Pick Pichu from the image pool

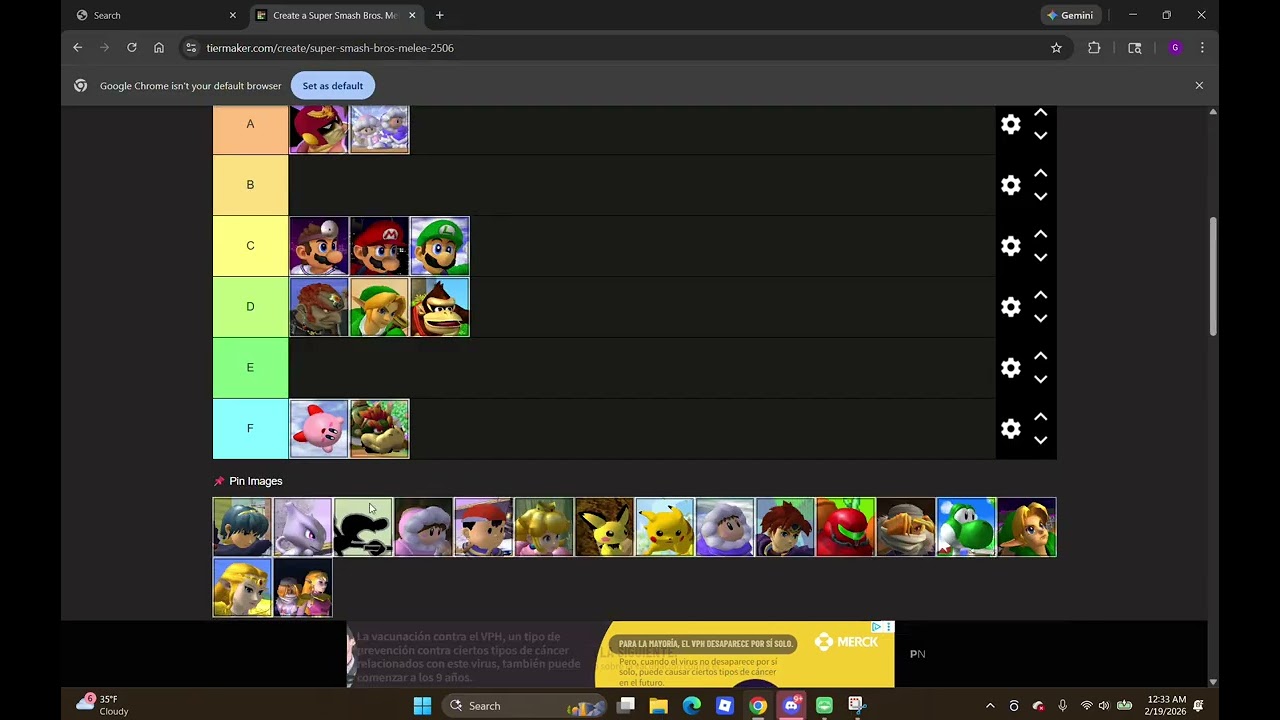604,527
